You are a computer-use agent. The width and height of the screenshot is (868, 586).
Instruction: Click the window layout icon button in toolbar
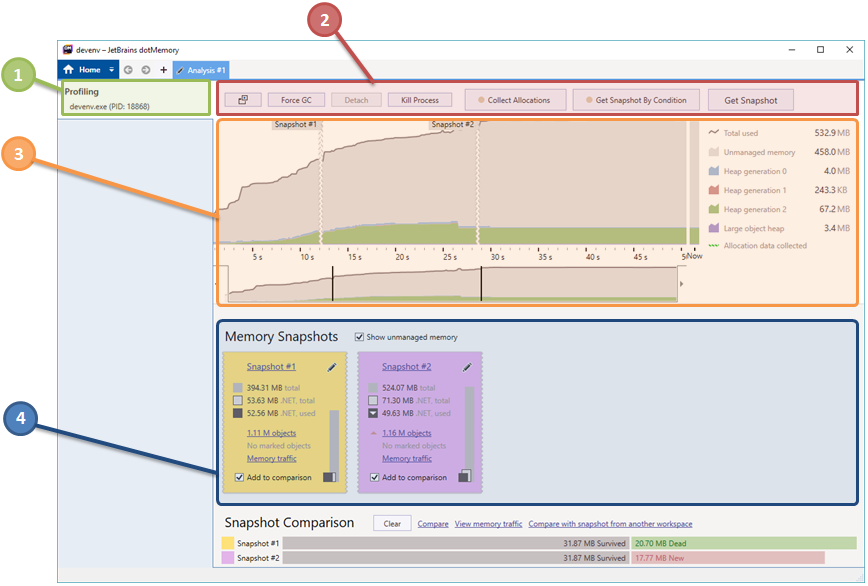242,100
